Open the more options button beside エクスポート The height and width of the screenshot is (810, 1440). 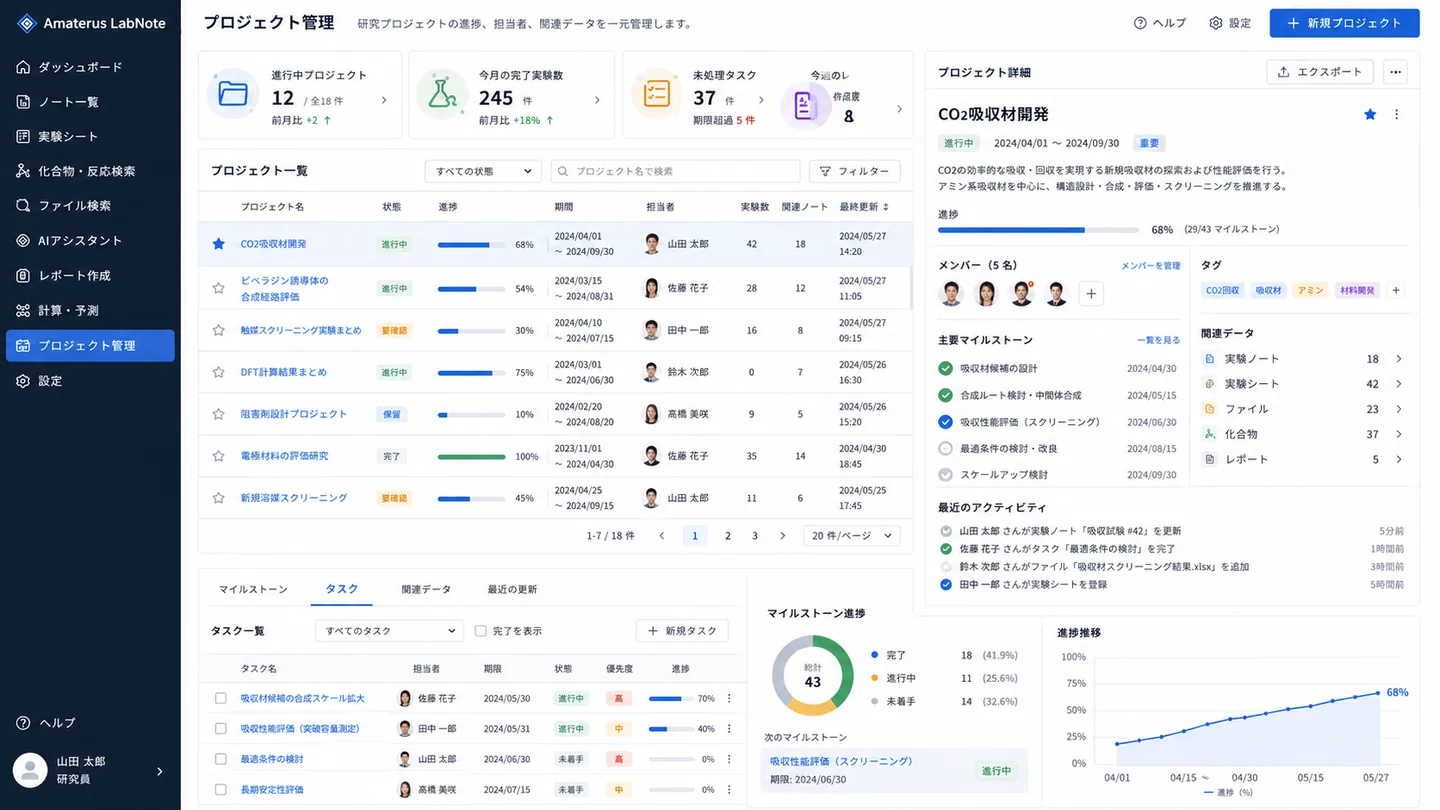(1396, 72)
